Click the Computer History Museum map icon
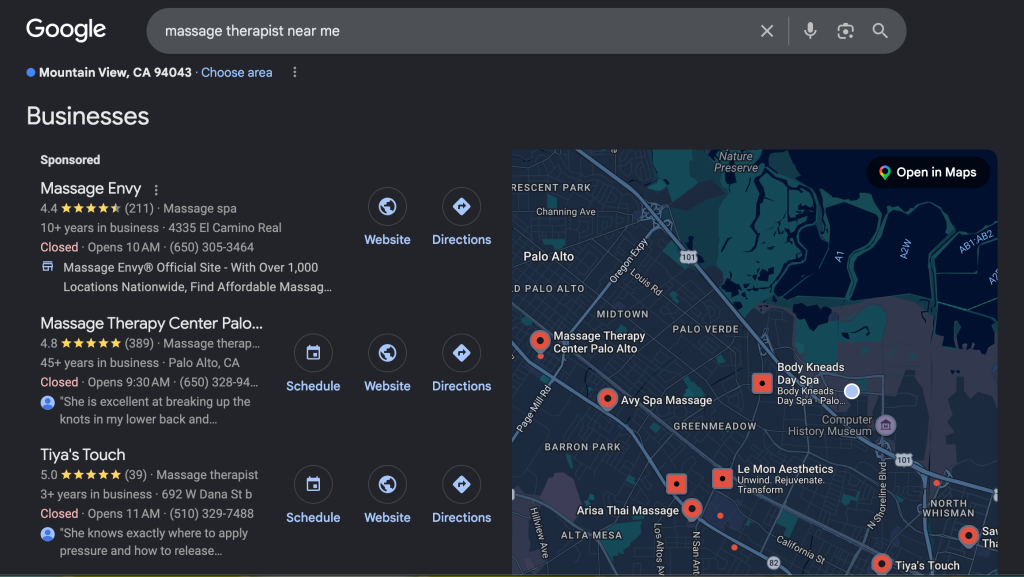1024x577 pixels. pos(886,426)
